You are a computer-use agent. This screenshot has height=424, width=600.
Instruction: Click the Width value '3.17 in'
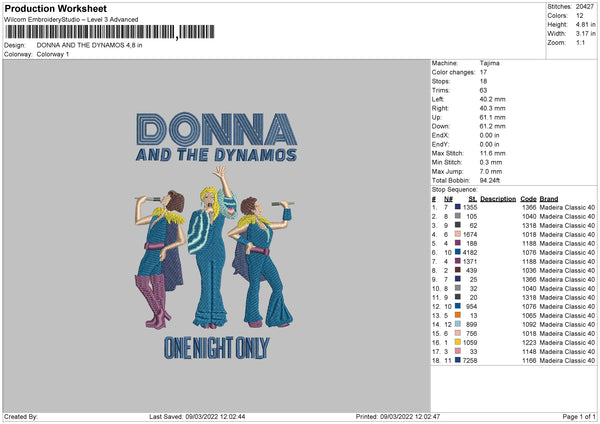click(585, 34)
